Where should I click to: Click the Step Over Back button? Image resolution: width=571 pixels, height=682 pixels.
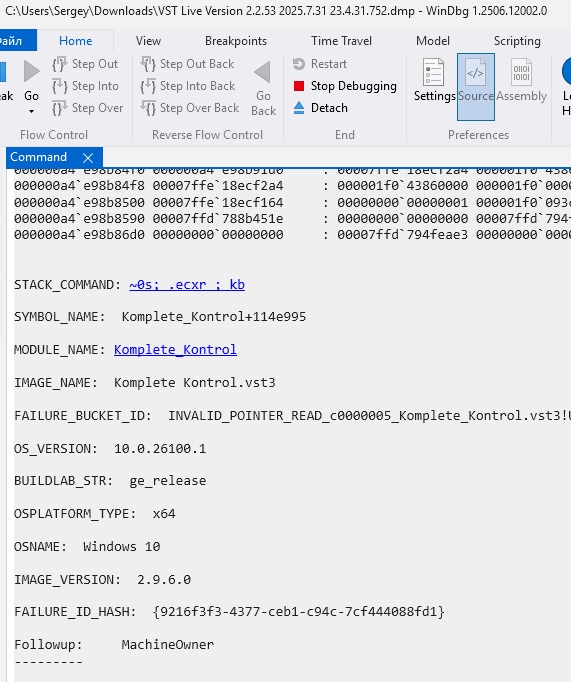tap(190, 108)
